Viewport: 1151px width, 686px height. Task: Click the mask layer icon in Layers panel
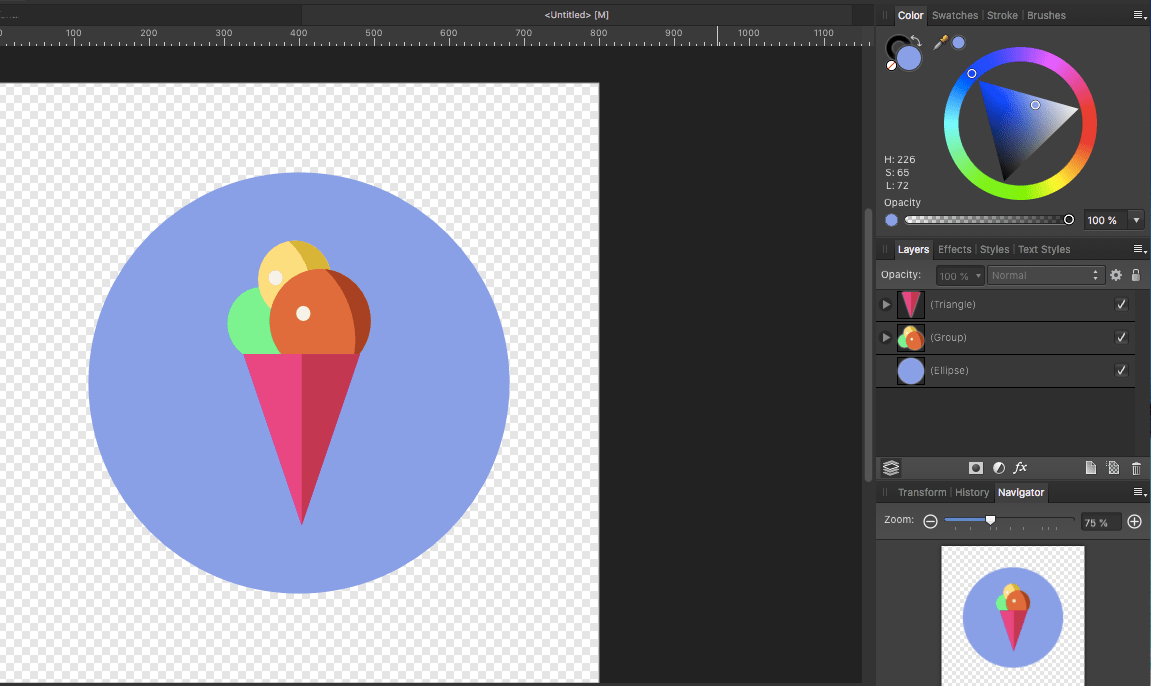pyautogui.click(x=975, y=468)
